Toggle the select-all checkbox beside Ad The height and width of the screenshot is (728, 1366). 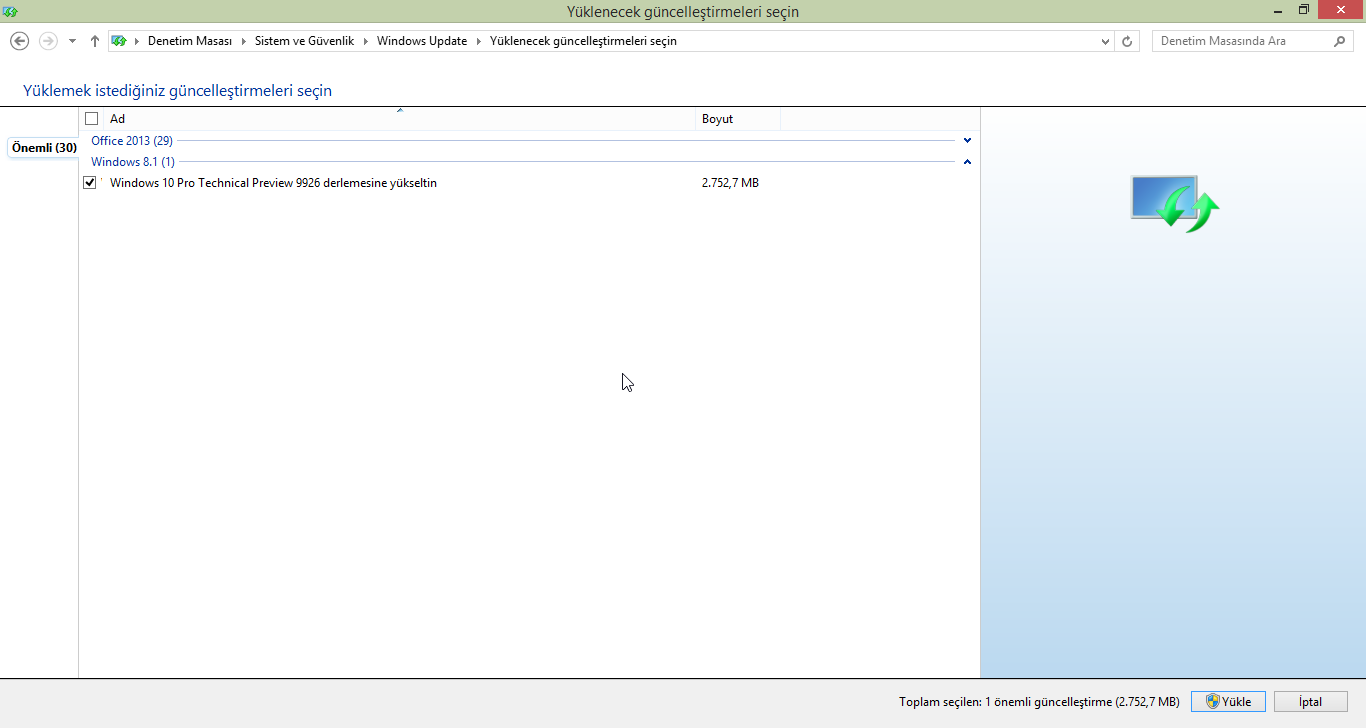coord(92,119)
